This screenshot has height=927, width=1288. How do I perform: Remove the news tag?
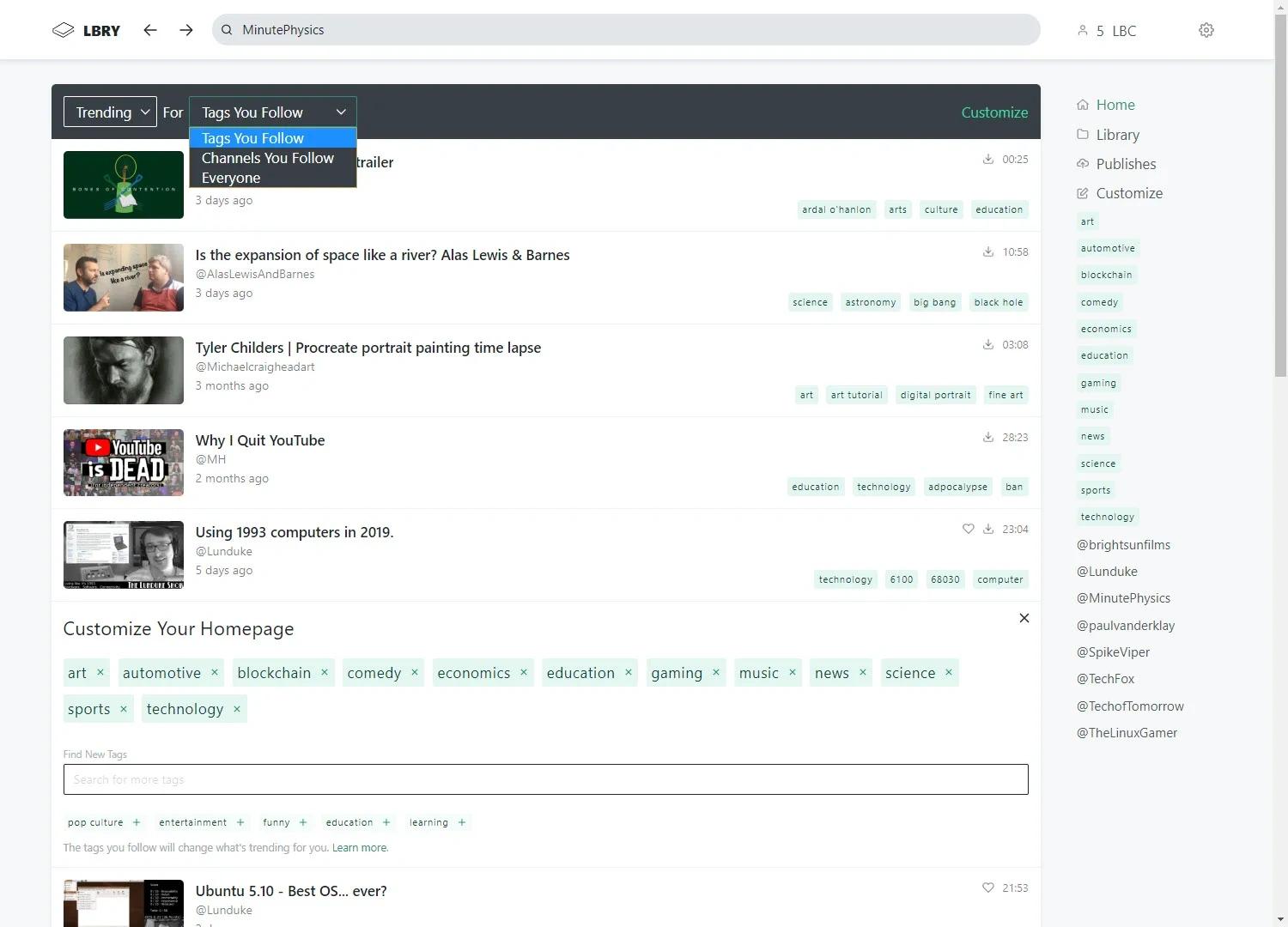[x=863, y=672]
